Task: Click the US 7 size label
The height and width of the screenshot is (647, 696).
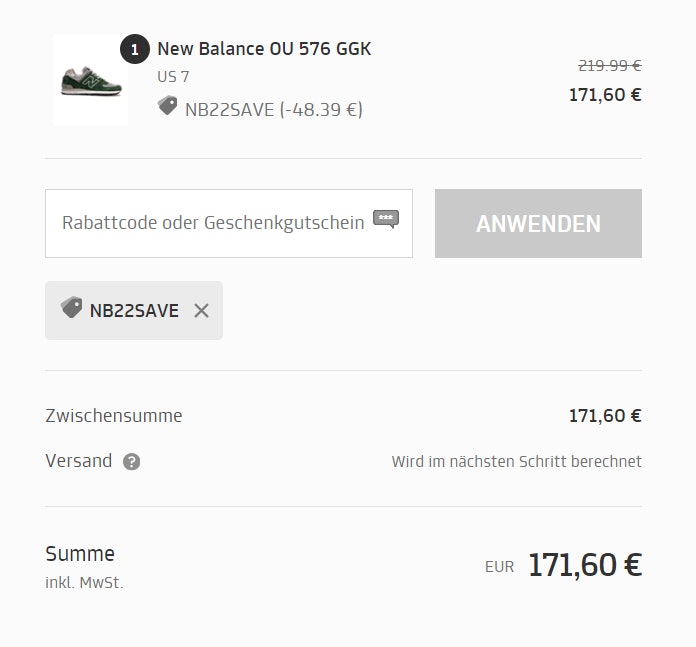Action: (x=173, y=77)
